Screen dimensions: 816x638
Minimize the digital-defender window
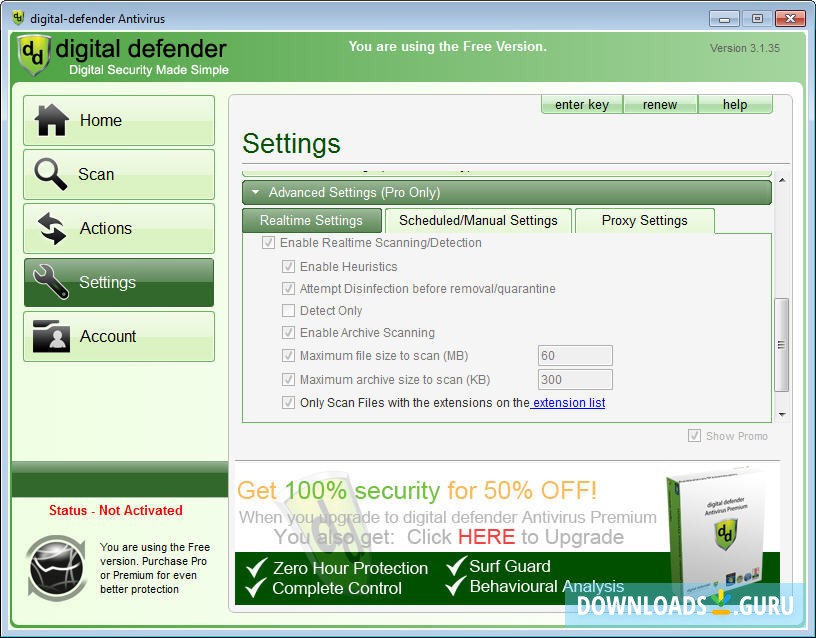[724, 19]
